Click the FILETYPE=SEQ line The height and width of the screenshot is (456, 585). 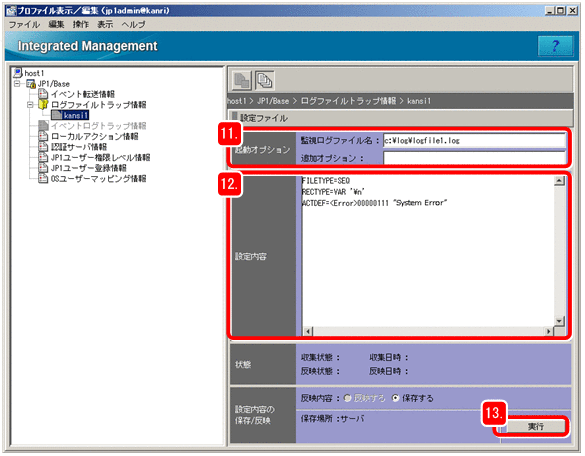pos(326,181)
